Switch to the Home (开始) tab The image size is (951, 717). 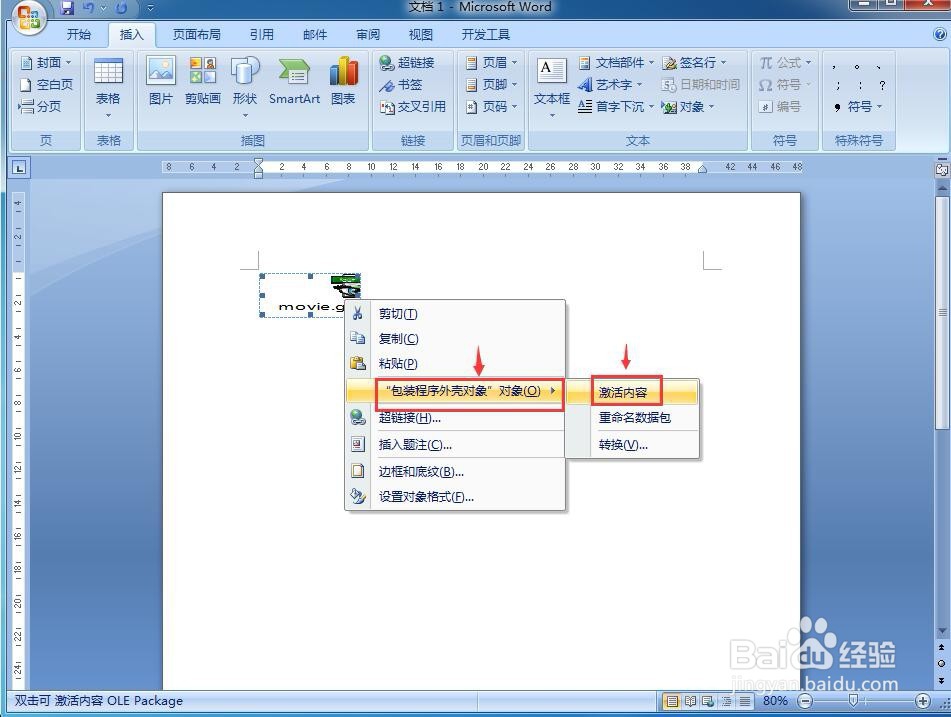pyautogui.click(x=79, y=35)
